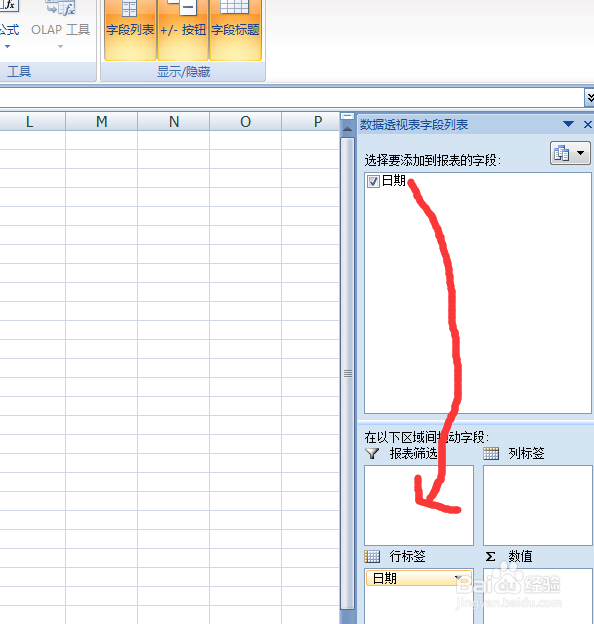Screen dimensions: 594x624
Task: Click the 显示/隐藏 group label
Action: pyautogui.click(x=183, y=72)
